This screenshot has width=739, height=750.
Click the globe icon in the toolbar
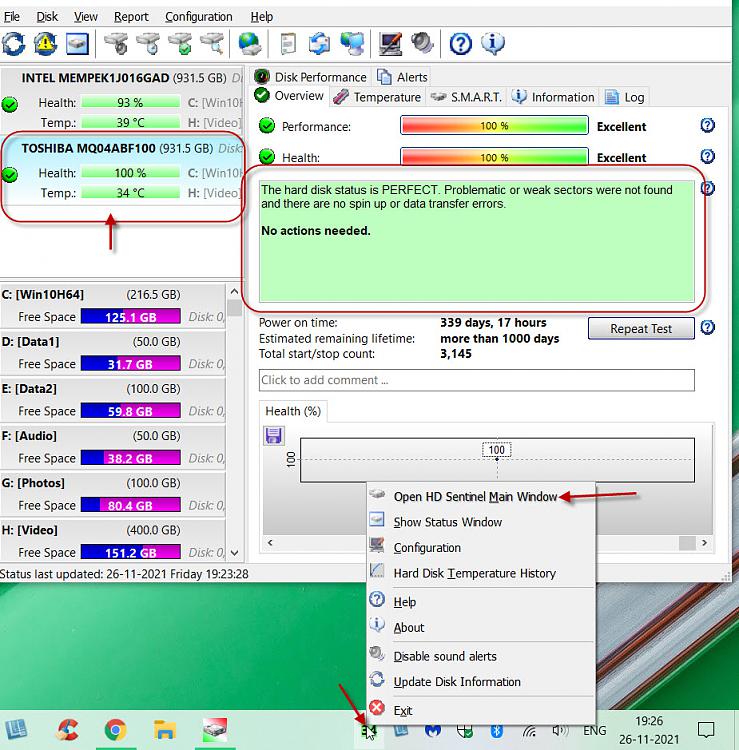pyautogui.click(x=249, y=43)
